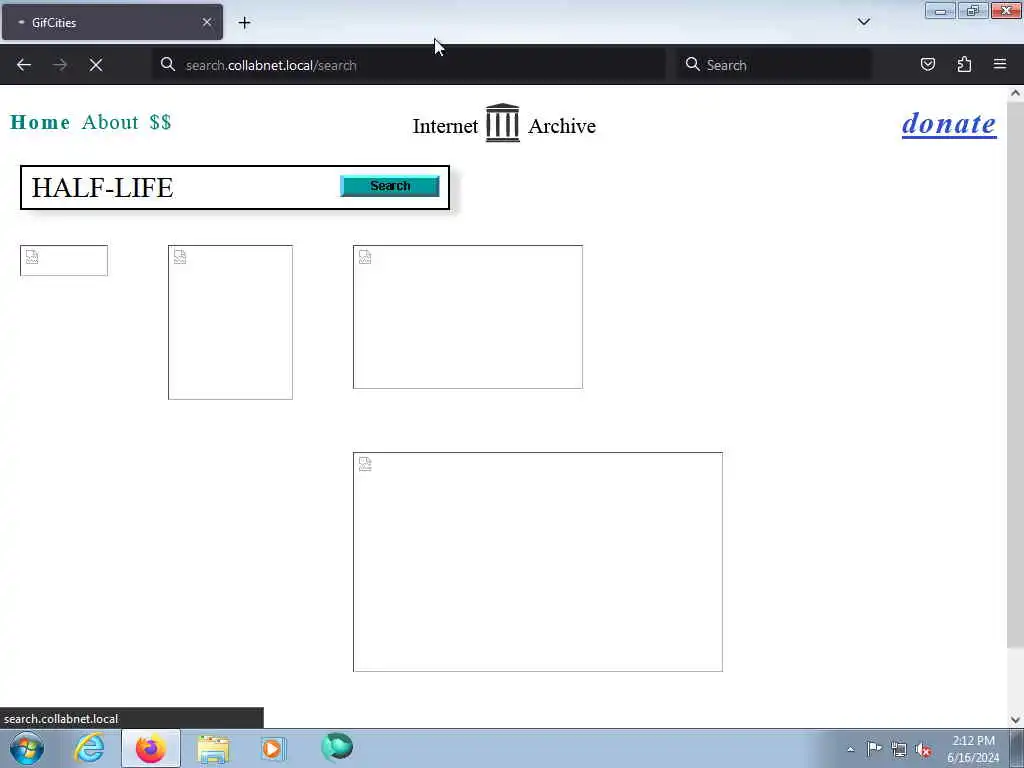Open the clock showing 2:12 PM

pos(973,749)
